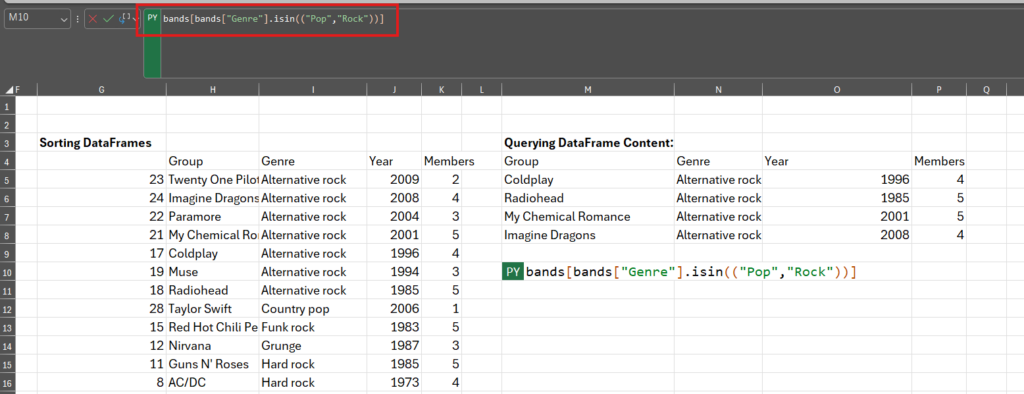The image size is (1024, 394).
Task: Select row 16 header
Action: (7, 383)
